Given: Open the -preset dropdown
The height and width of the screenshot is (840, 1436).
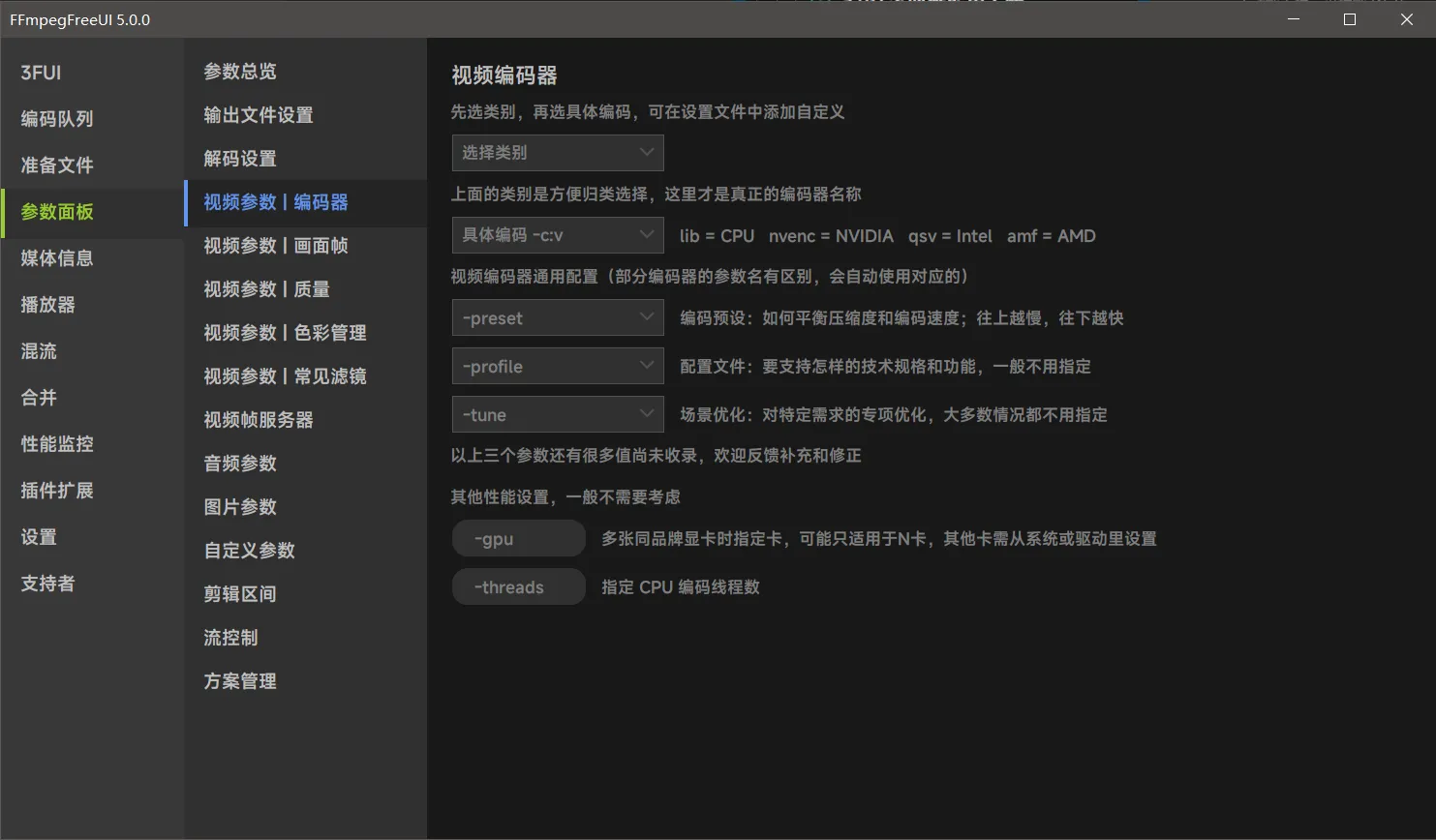Looking at the screenshot, I should (557, 318).
